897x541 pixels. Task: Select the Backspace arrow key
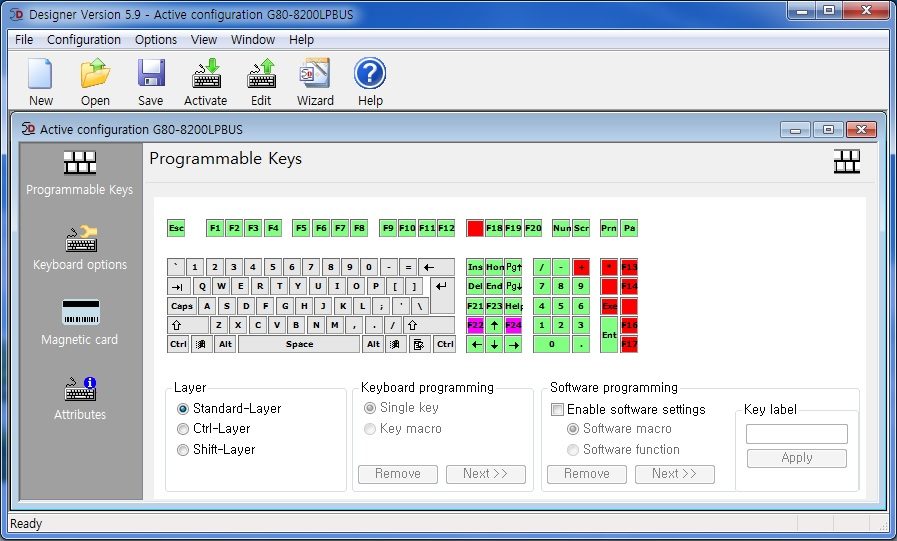pos(436,267)
